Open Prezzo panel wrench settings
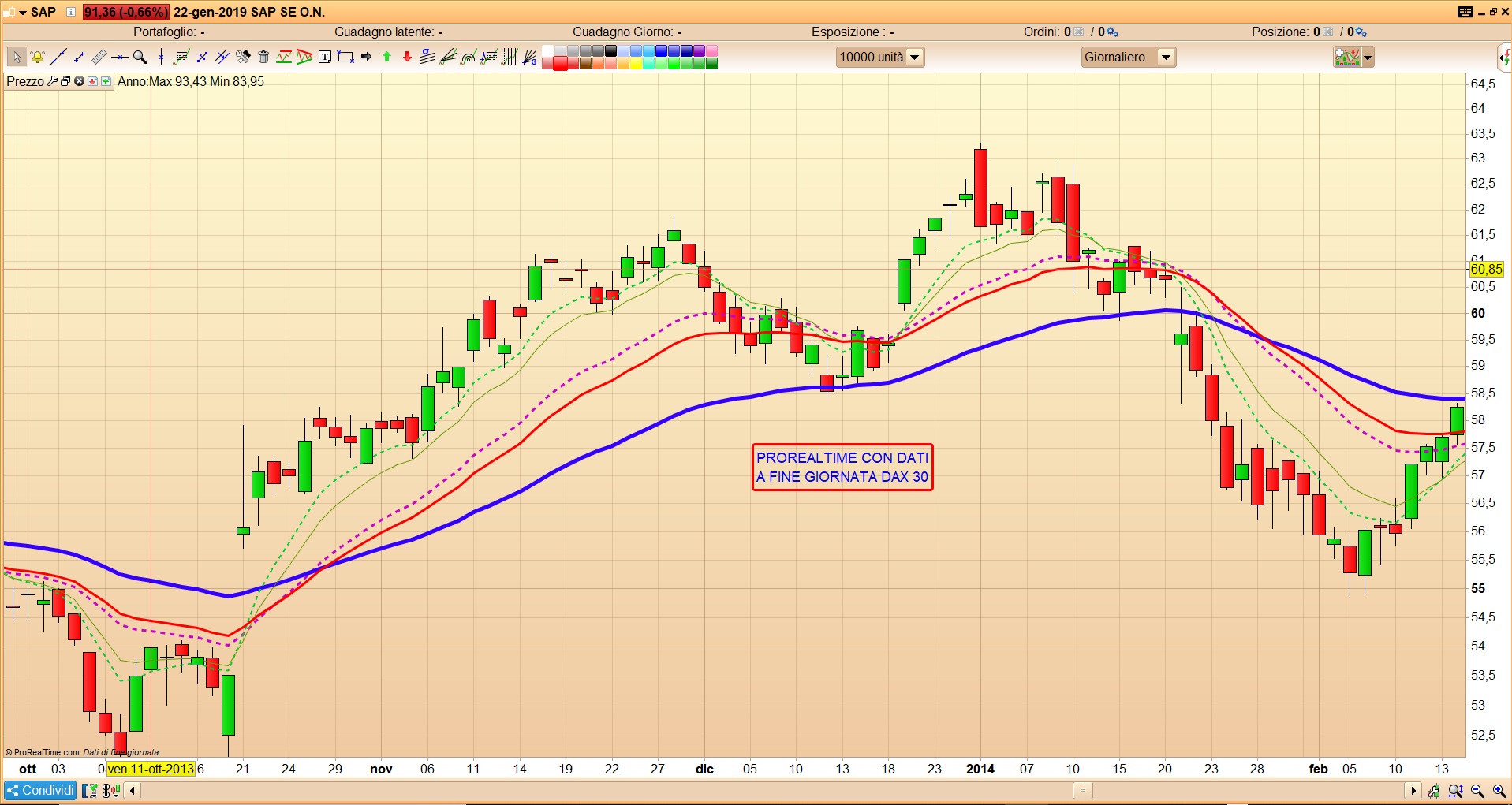 click(53, 81)
